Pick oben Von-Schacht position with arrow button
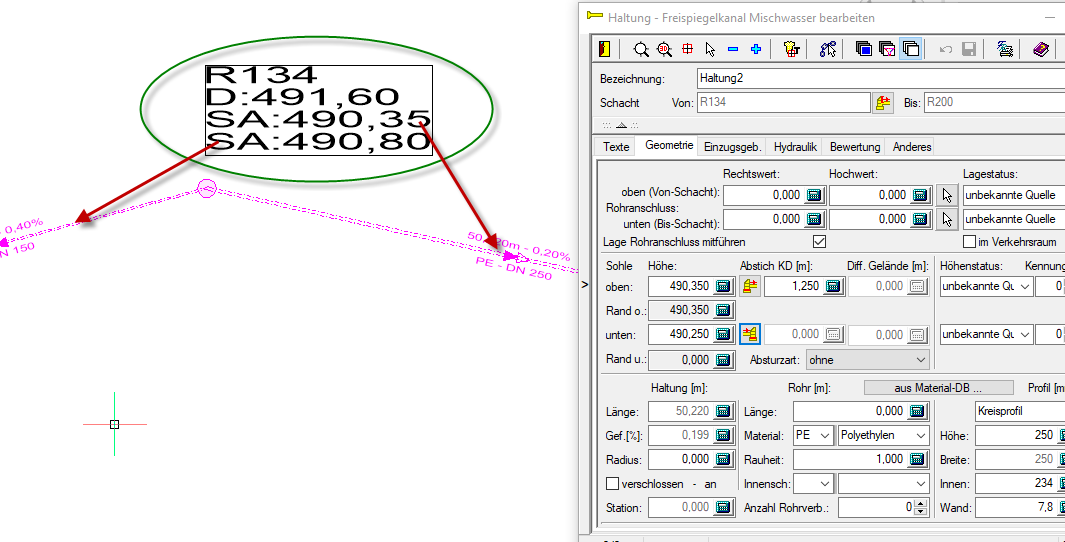This screenshot has height=542, width=1065. [949, 195]
